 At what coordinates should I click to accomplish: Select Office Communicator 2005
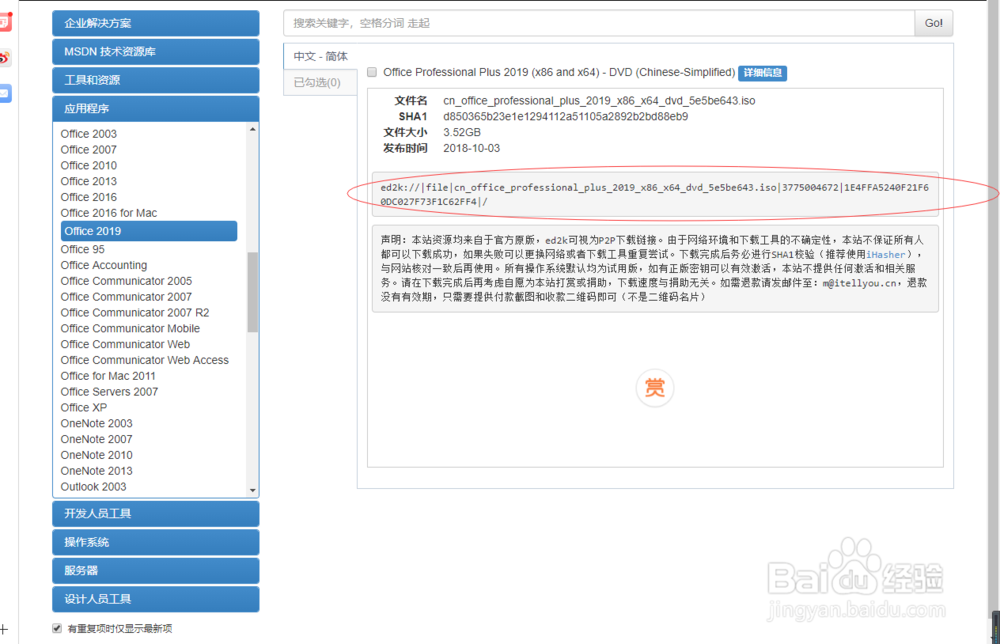(x=126, y=281)
